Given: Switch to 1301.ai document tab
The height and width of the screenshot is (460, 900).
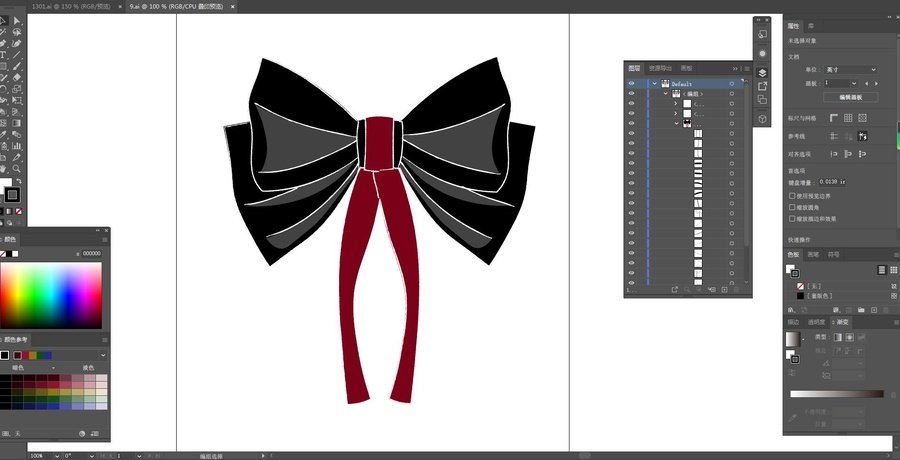Looking at the screenshot, I should coord(71,6).
